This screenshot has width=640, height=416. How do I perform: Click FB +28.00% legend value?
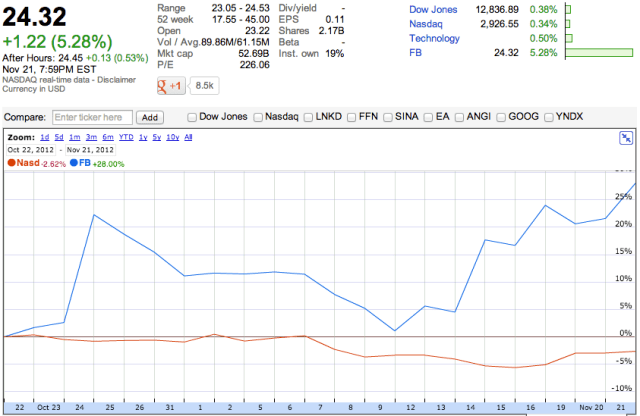[x=108, y=164]
